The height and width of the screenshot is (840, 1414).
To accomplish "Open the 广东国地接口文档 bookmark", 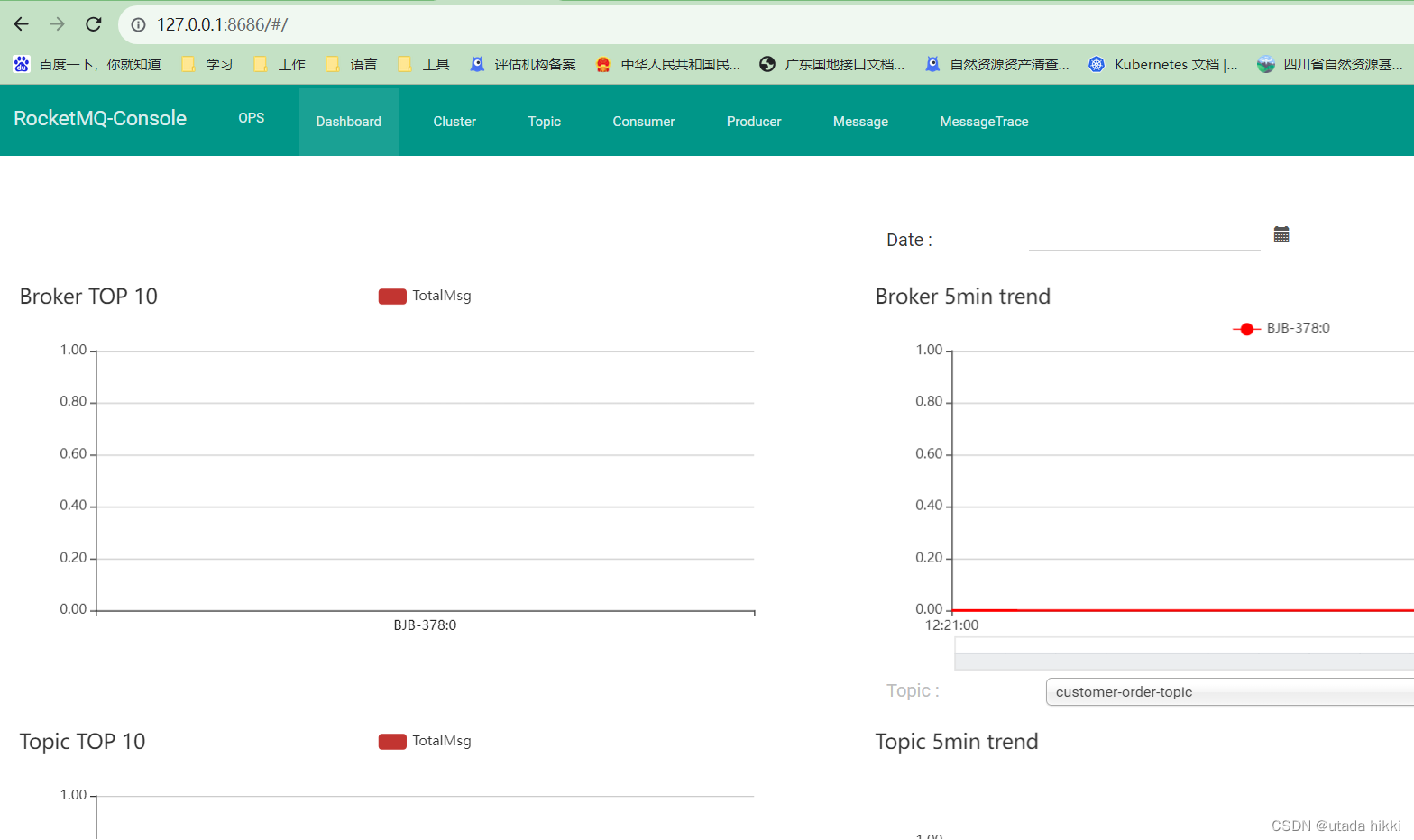I will pyautogui.click(x=832, y=64).
